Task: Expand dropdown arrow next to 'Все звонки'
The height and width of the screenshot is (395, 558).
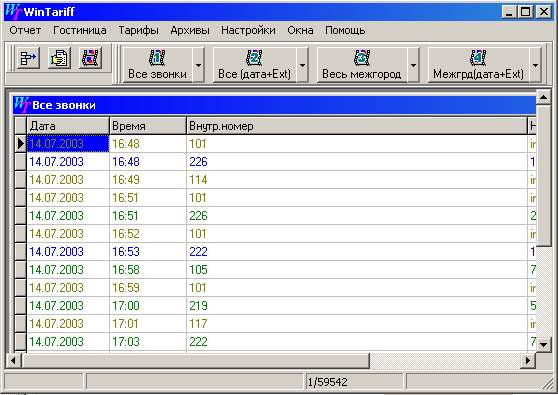Action: pos(199,65)
